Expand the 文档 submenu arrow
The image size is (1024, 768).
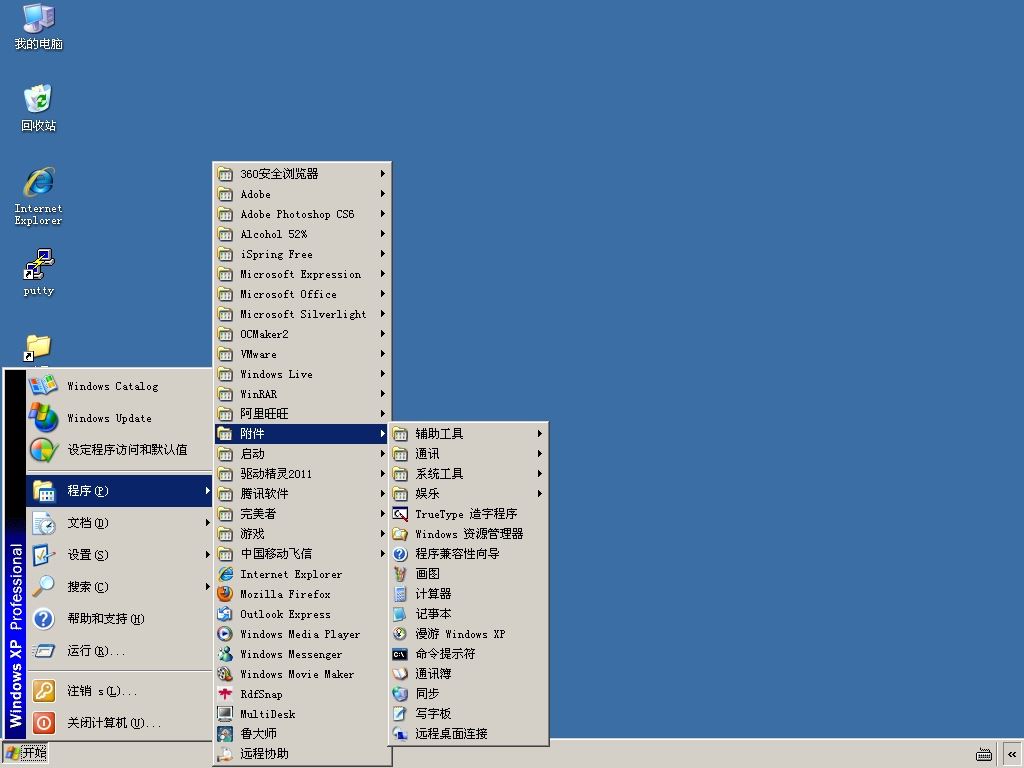[208, 522]
